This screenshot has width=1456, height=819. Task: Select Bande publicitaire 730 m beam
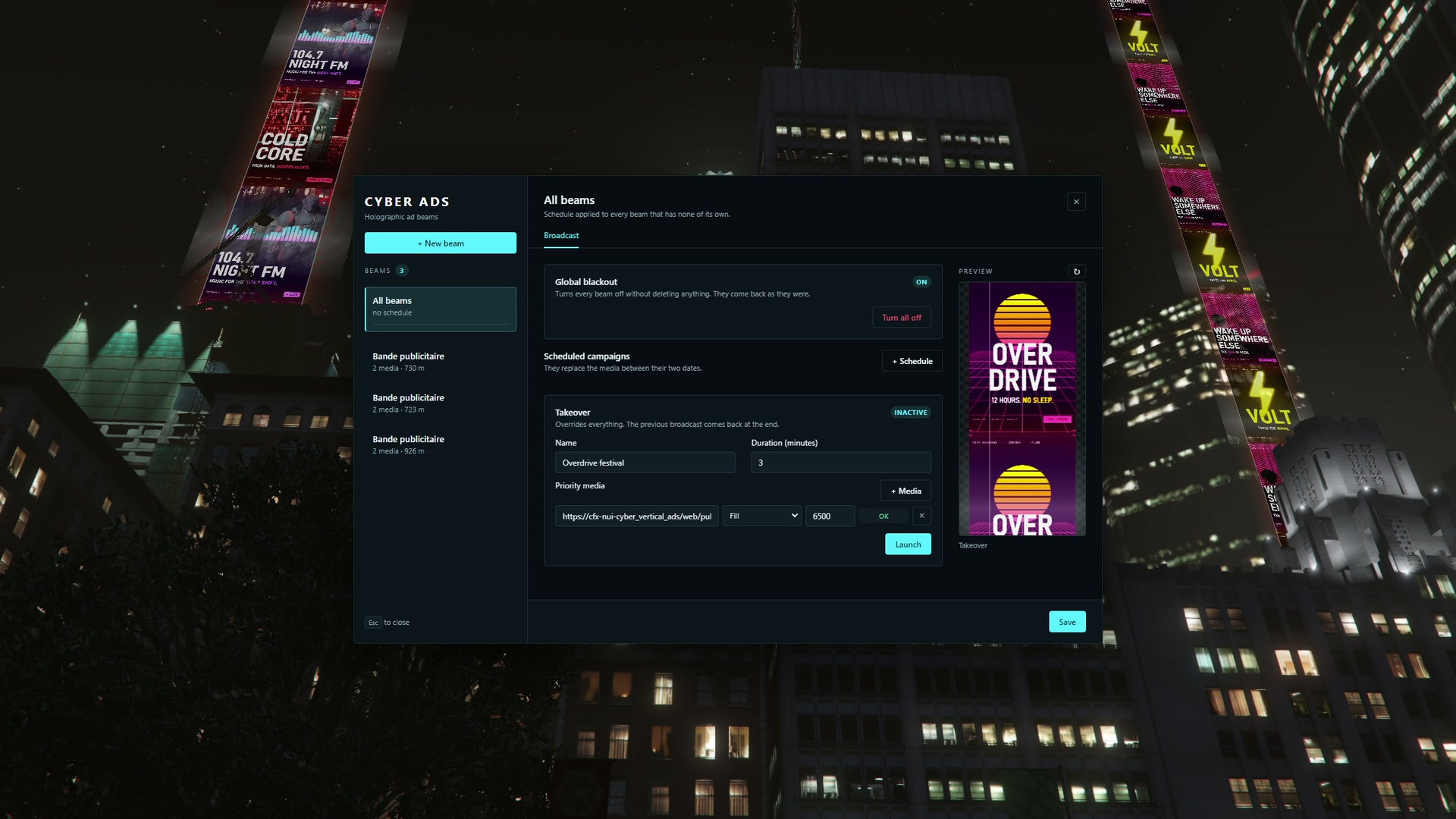[x=440, y=362]
